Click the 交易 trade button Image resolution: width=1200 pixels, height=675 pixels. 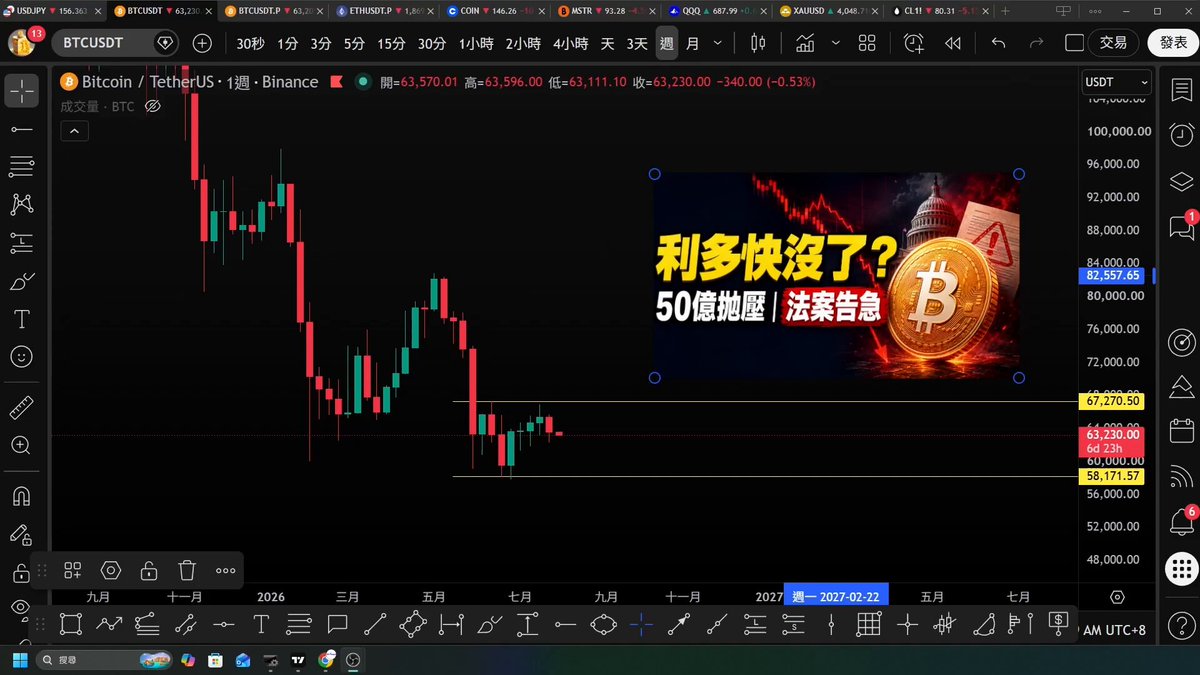(x=1113, y=43)
